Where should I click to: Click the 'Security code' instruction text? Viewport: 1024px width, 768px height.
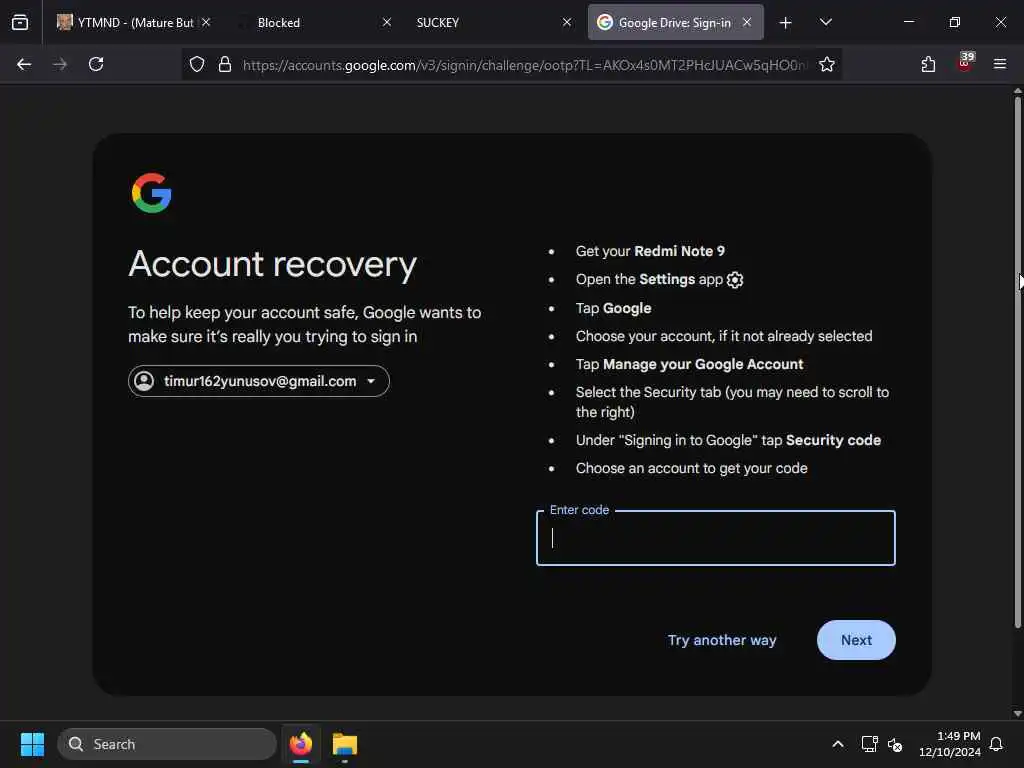[x=833, y=440]
